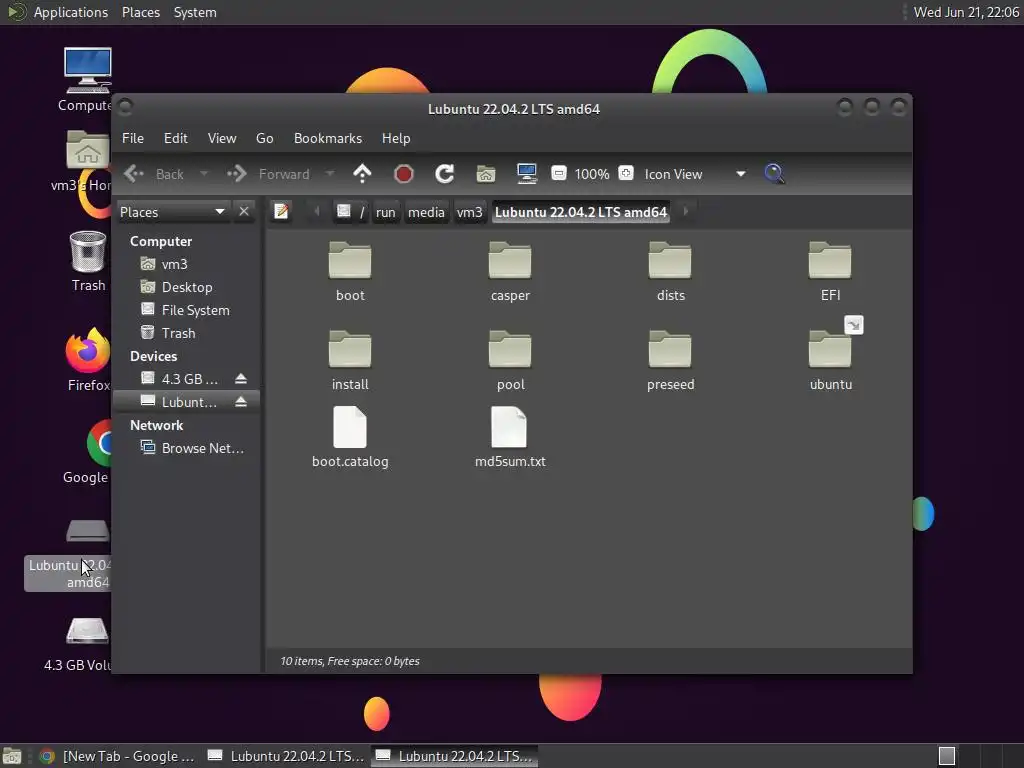Eject the 4.3 GB device
Viewport: 1024px width, 768px height.
(241, 379)
